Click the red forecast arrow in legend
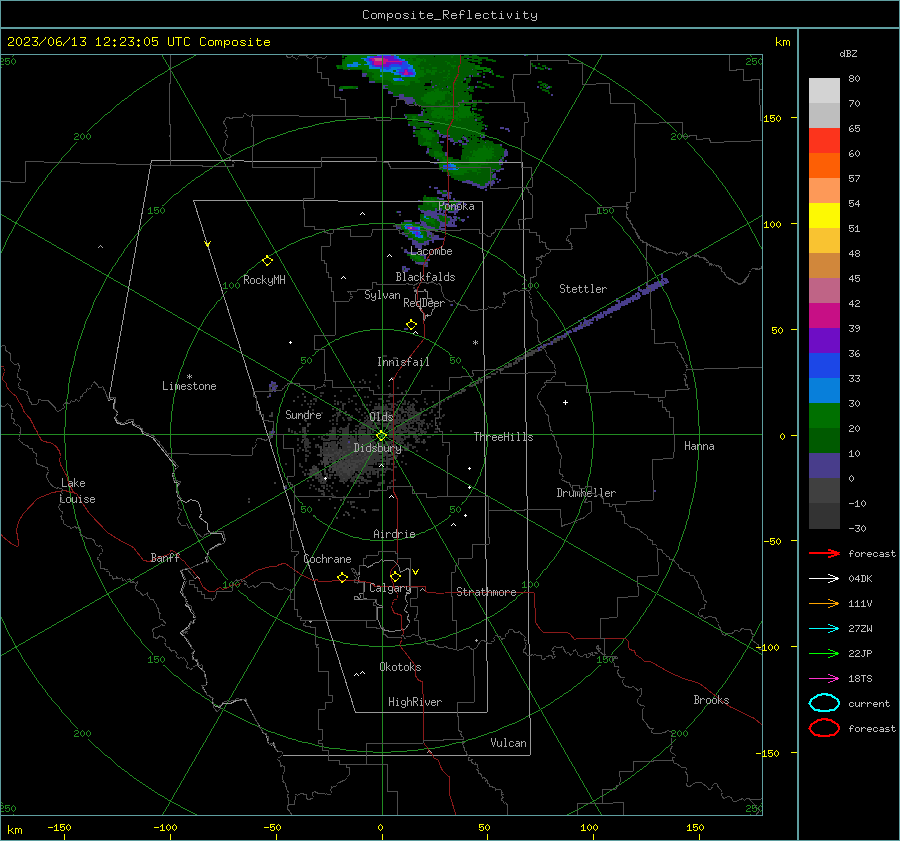The width and height of the screenshot is (900, 841). pos(824,553)
